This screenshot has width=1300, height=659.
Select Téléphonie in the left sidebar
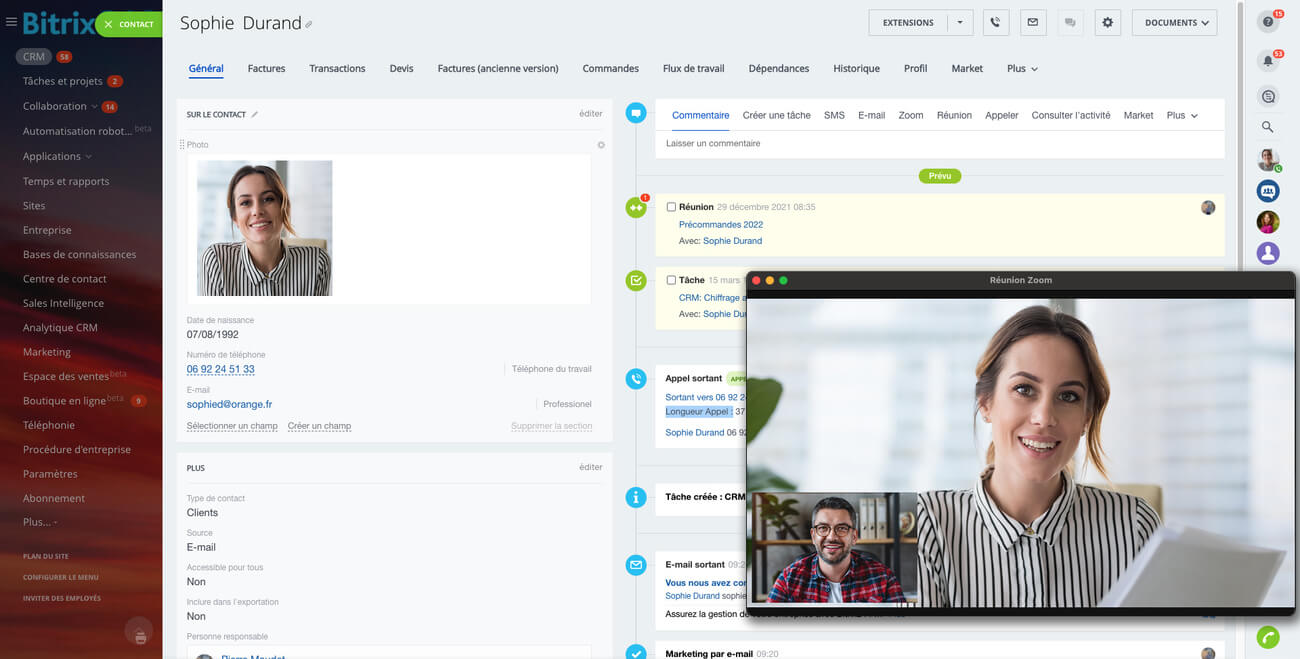pos(49,425)
